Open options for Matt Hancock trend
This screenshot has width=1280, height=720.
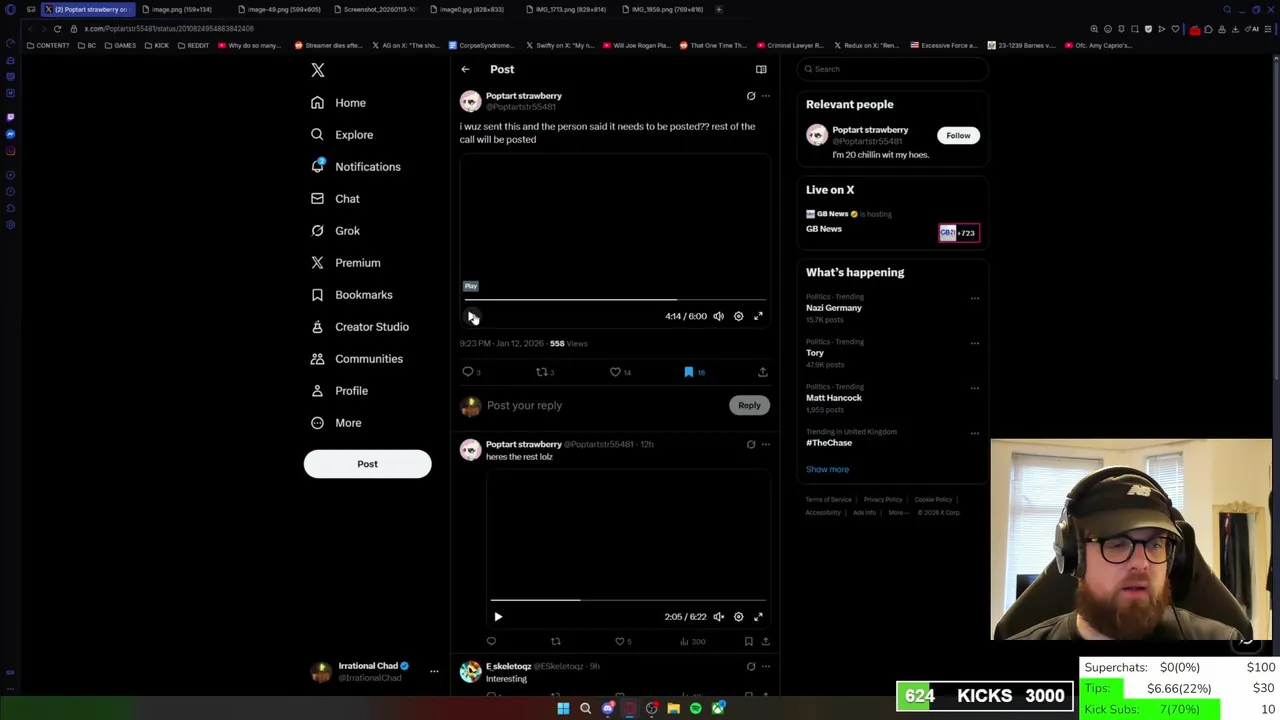(x=974, y=388)
